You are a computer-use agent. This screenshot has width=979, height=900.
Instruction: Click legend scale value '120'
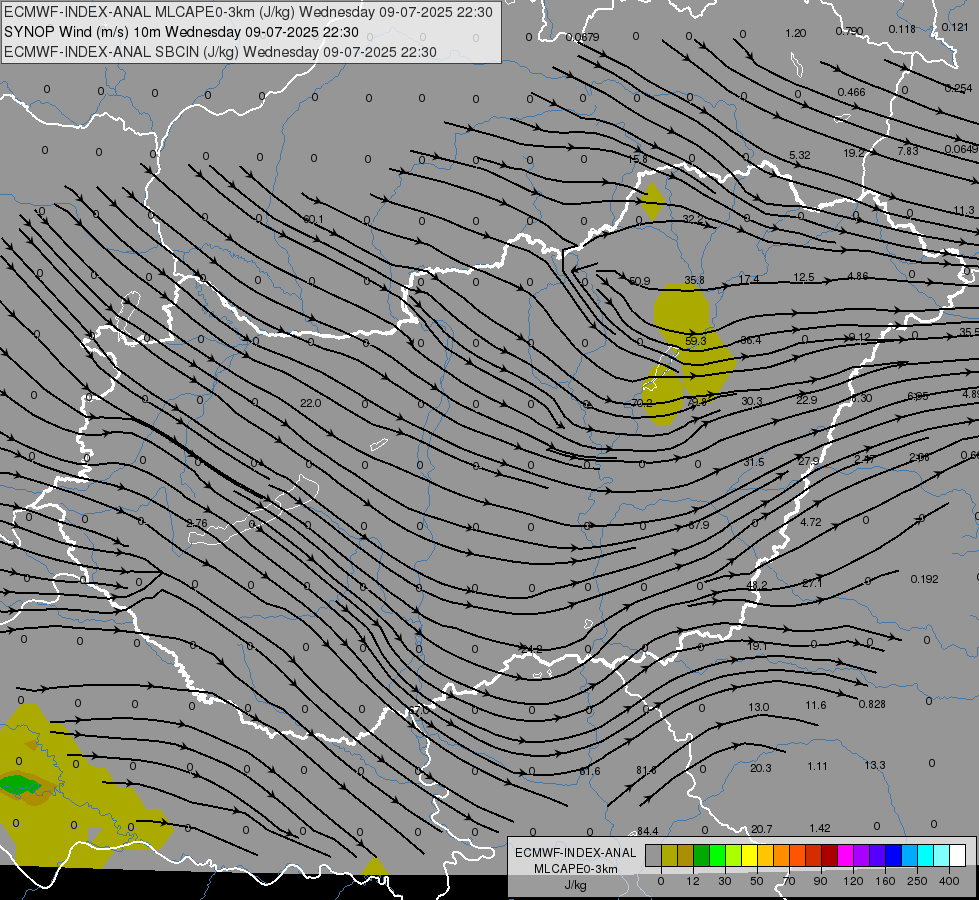pyautogui.click(x=853, y=881)
